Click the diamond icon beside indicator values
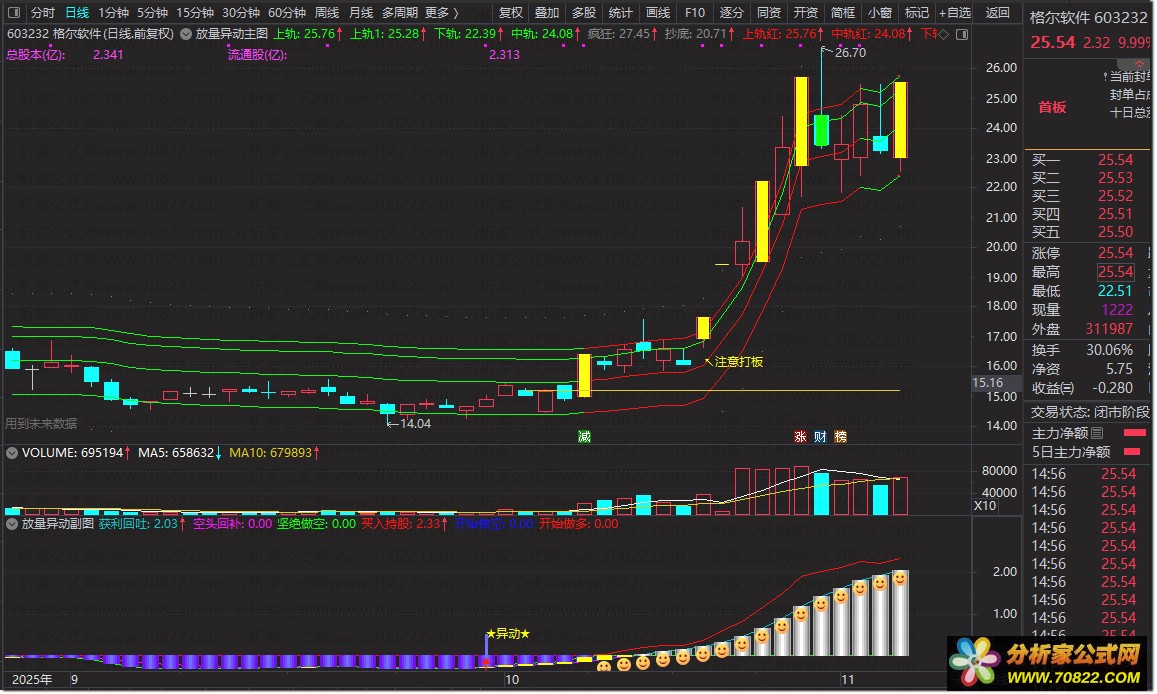Screen dimensions: 1157x694 943,34
